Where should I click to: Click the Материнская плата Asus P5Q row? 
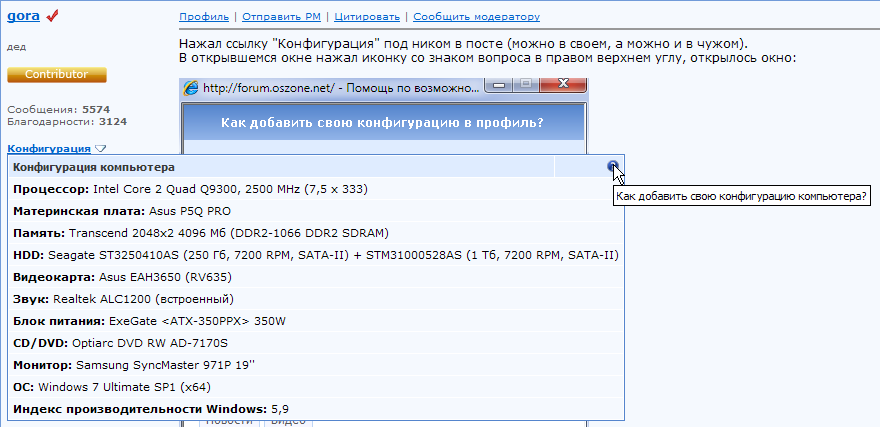coord(317,211)
